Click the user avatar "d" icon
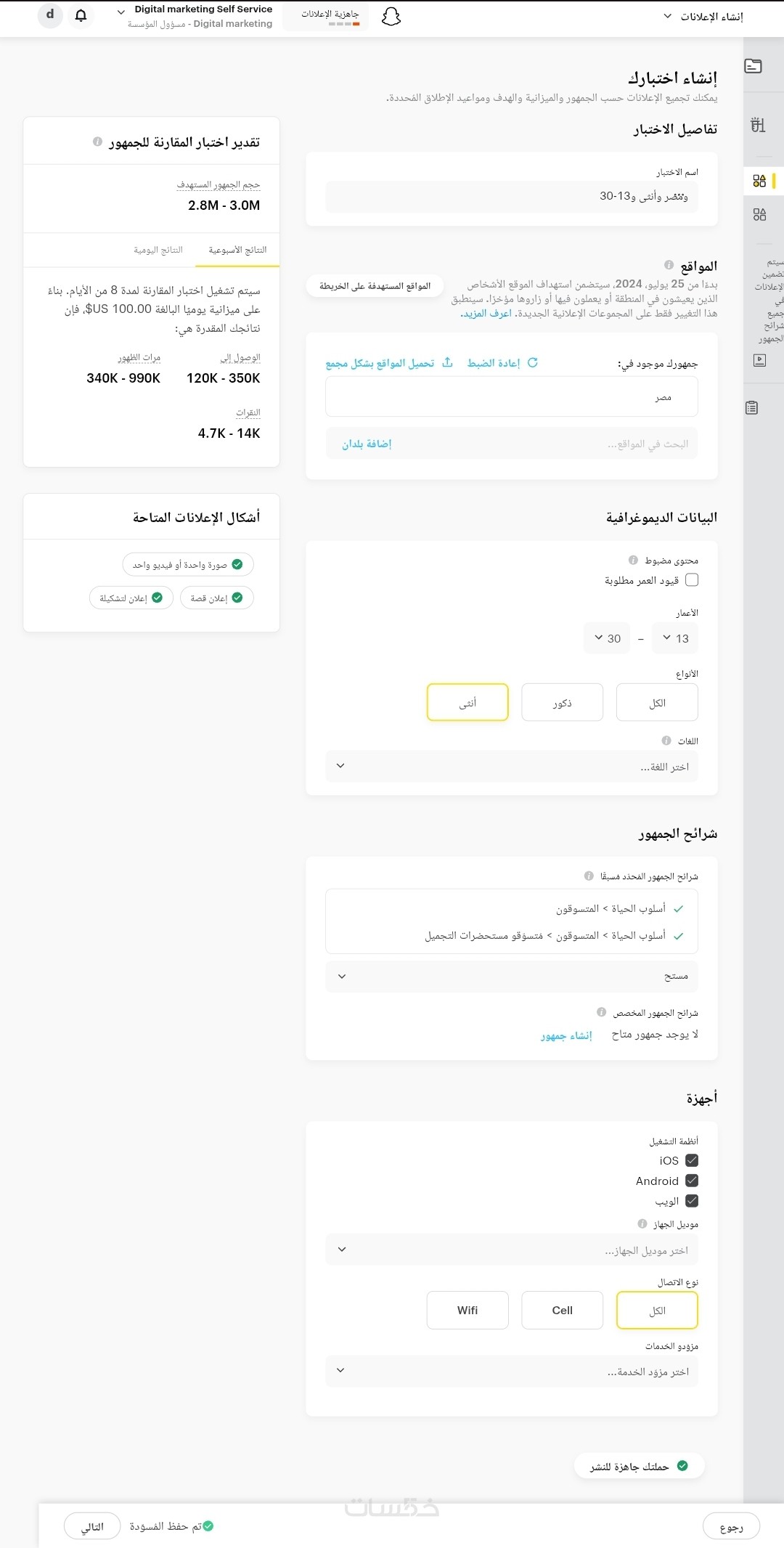This screenshot has width=784, height=1548. tap(50, 15)
